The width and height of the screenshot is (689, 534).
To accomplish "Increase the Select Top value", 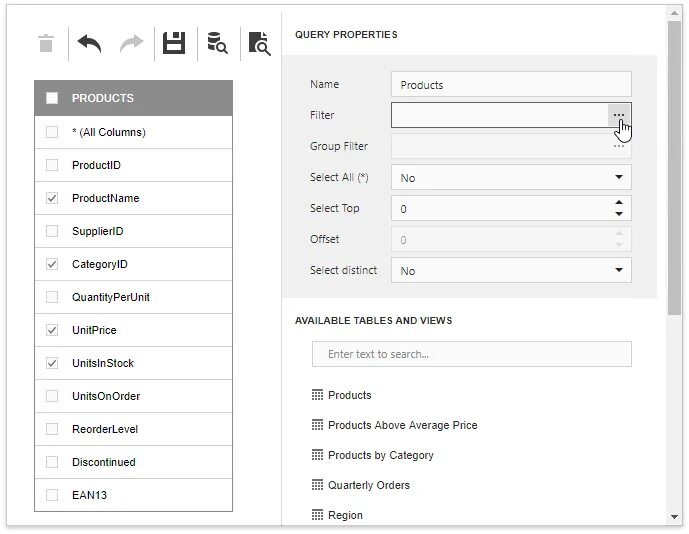I will click(x=619, y=203).
